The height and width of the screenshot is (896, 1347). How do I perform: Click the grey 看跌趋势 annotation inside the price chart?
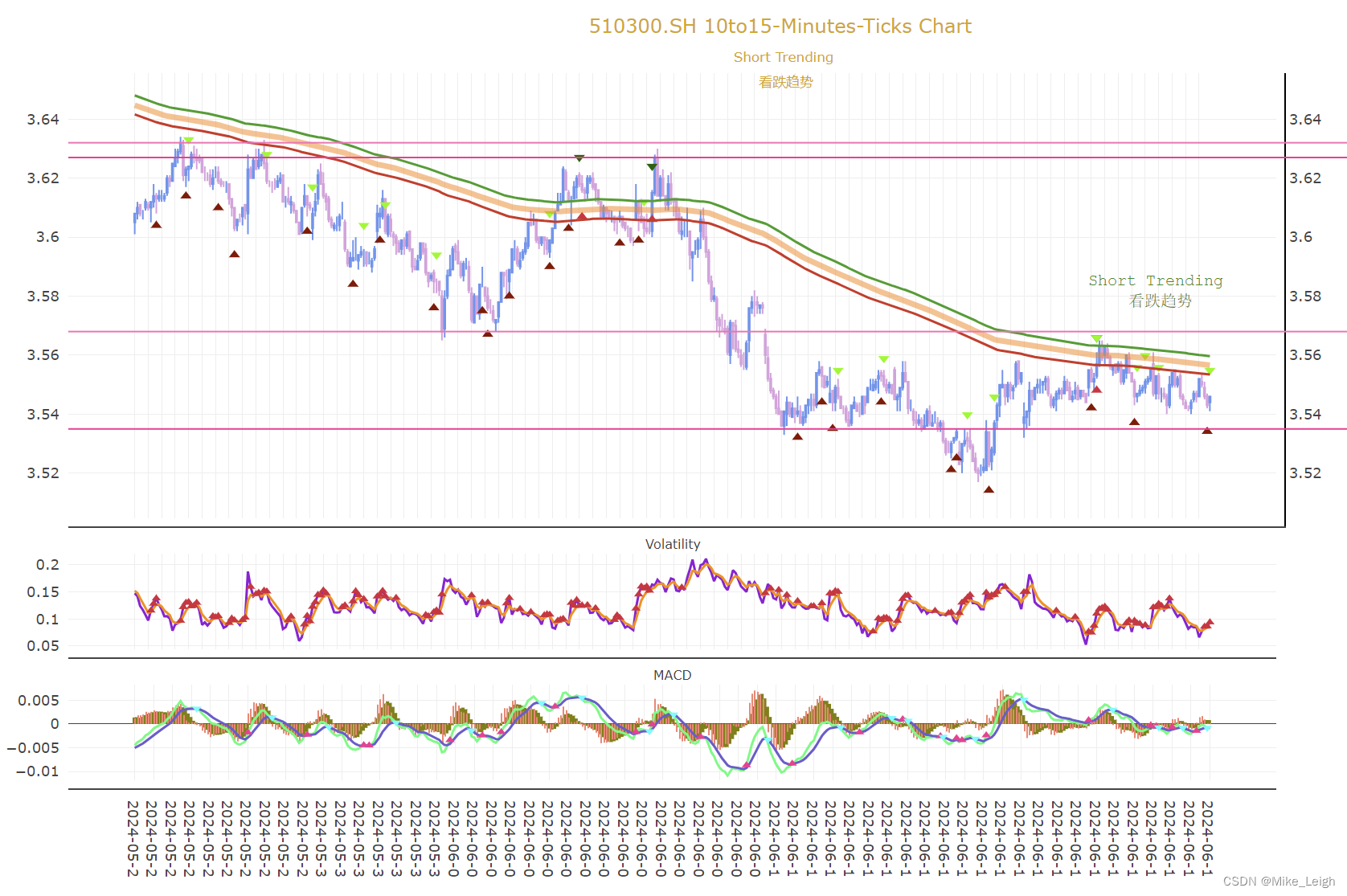click(1161, 301)
